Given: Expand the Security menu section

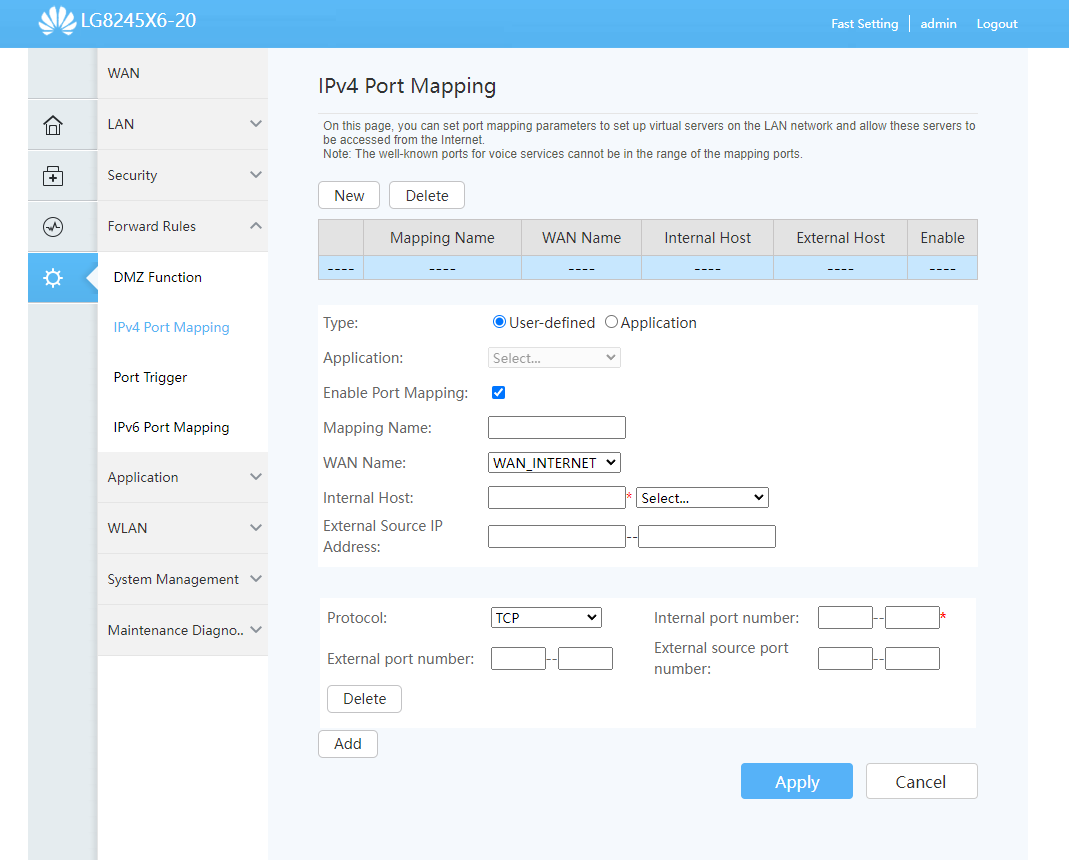Looking at the screenshot, I should 183,175.
